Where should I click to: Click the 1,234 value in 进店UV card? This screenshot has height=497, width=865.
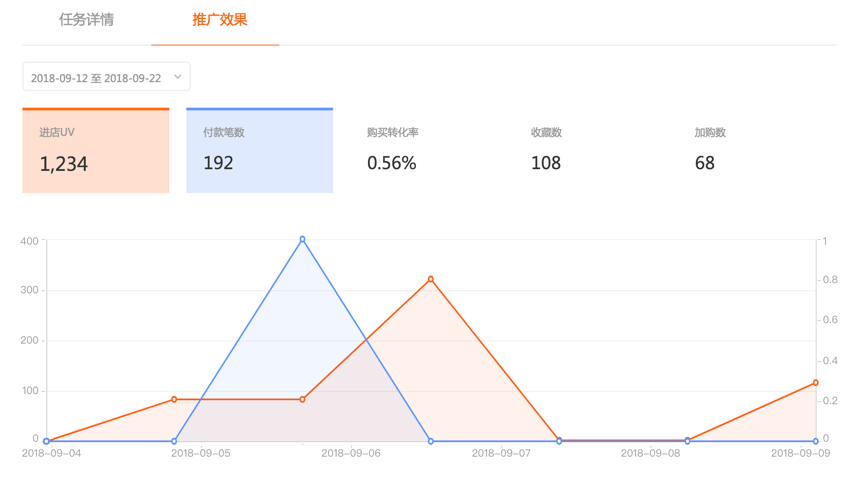[63, 164]
